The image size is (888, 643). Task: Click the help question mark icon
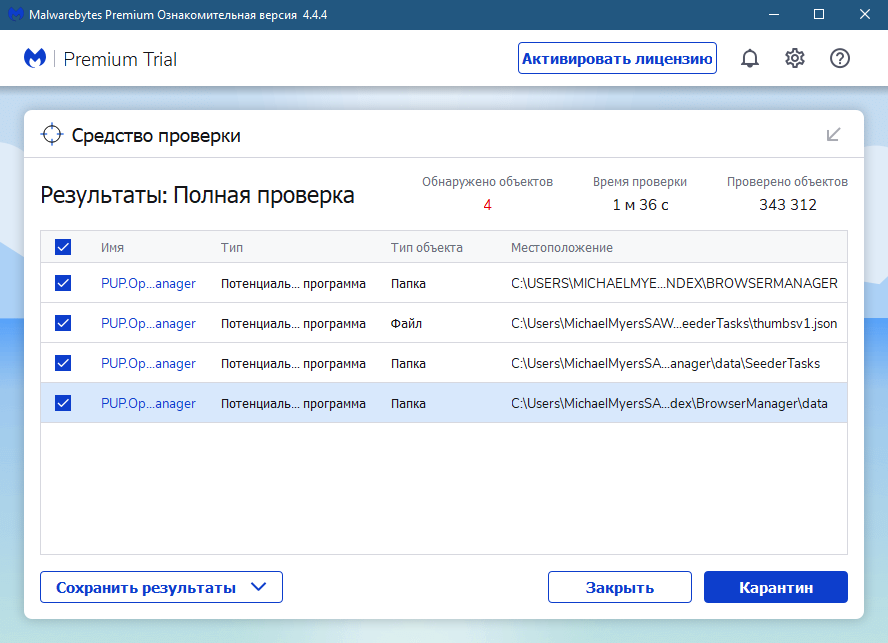839,58
